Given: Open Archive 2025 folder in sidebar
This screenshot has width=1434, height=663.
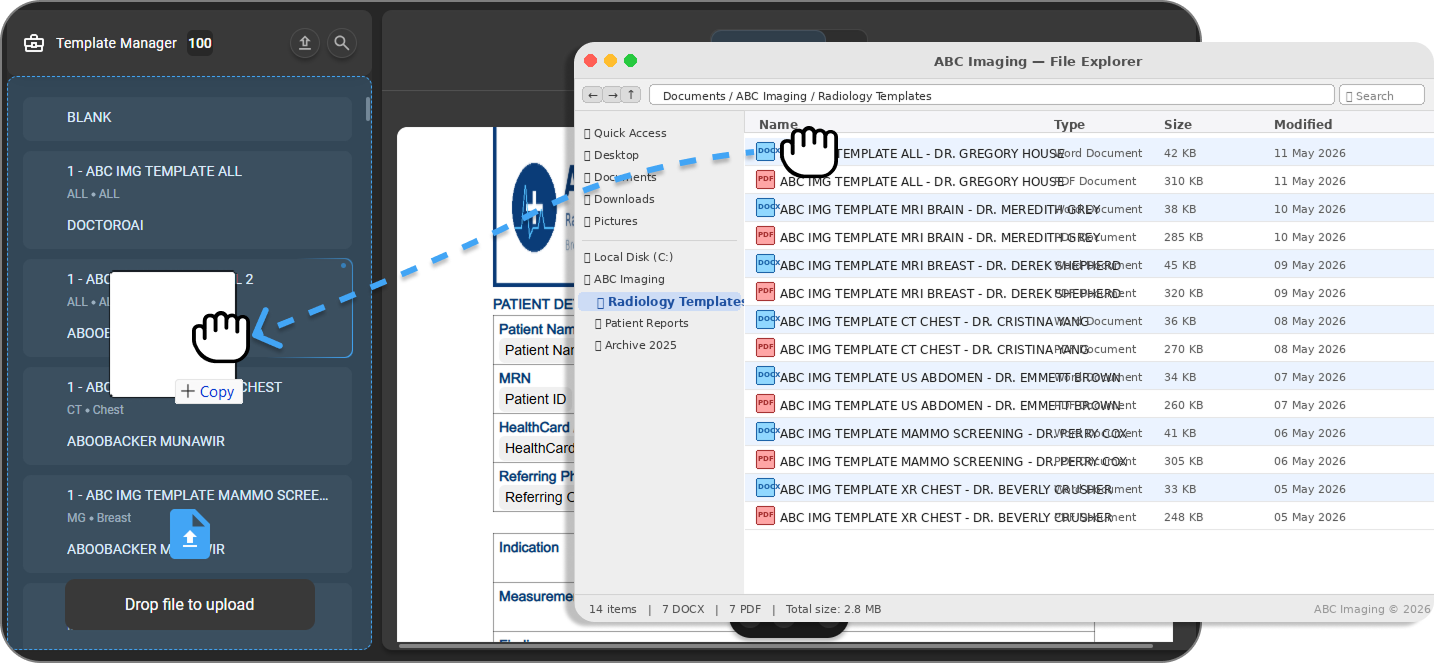Looking at the screenshot, I should [x=636, y=345].
